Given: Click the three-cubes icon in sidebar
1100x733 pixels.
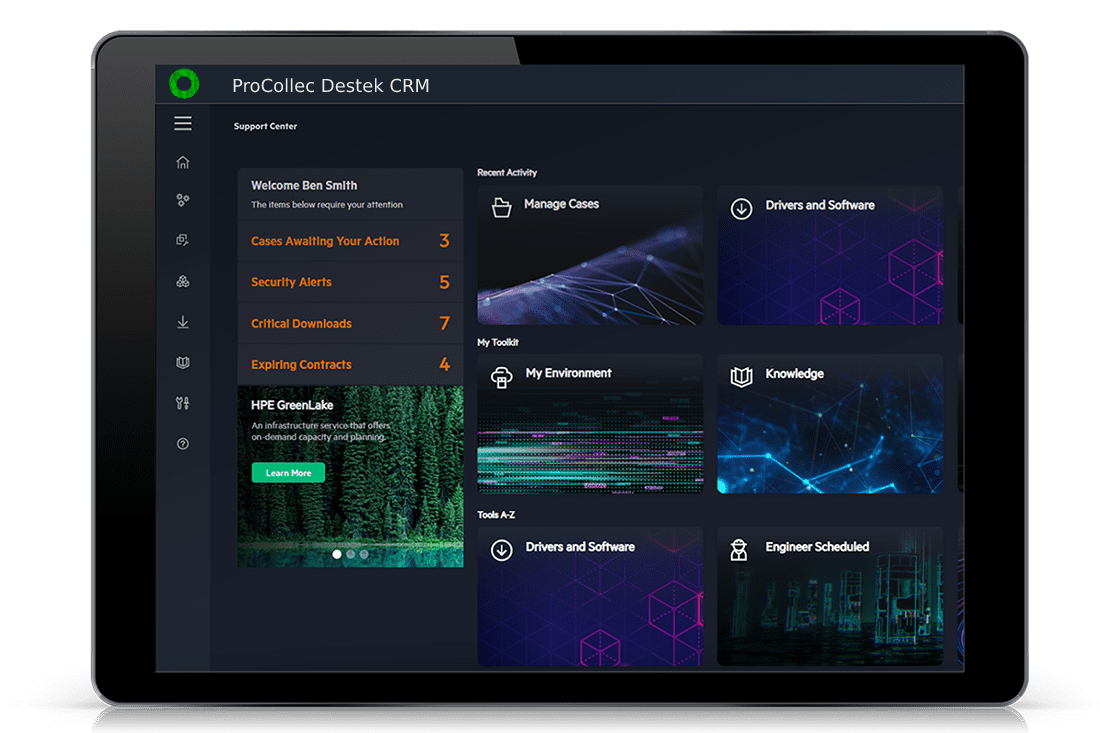Looking at the screenshot, I should click(x=182, y=282).
